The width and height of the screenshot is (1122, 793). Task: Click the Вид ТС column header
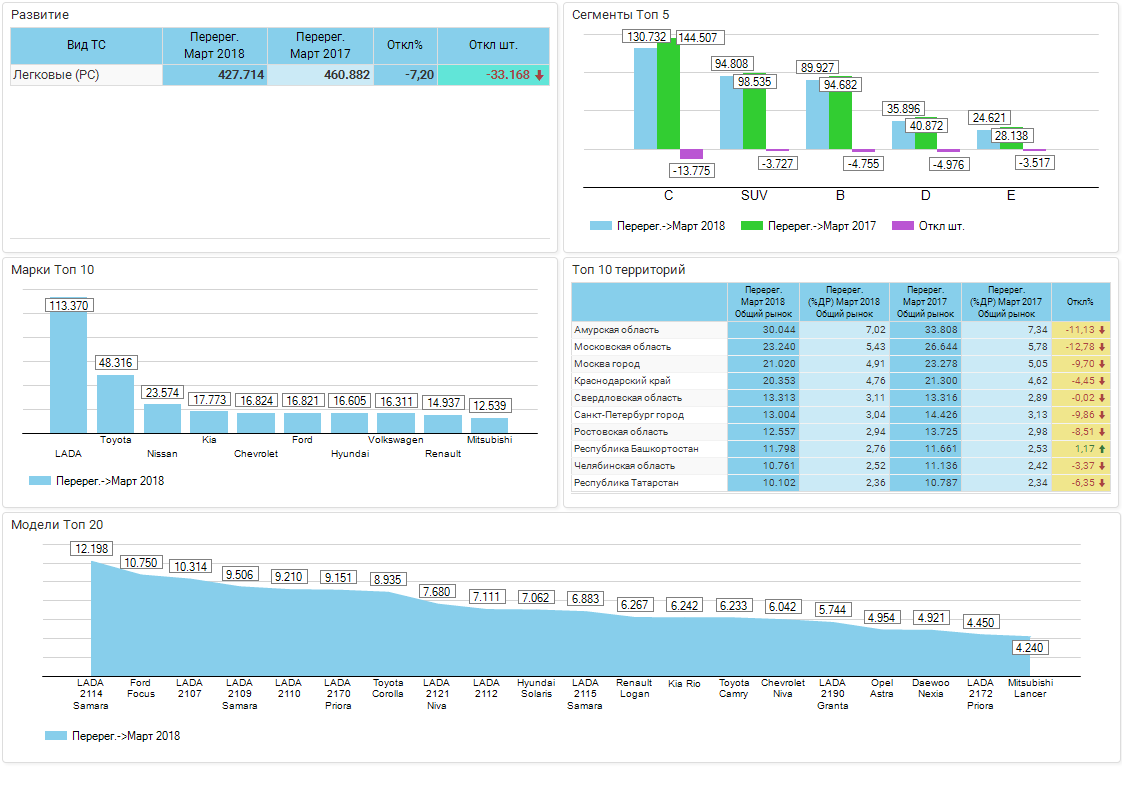click(x=86, y=45)
